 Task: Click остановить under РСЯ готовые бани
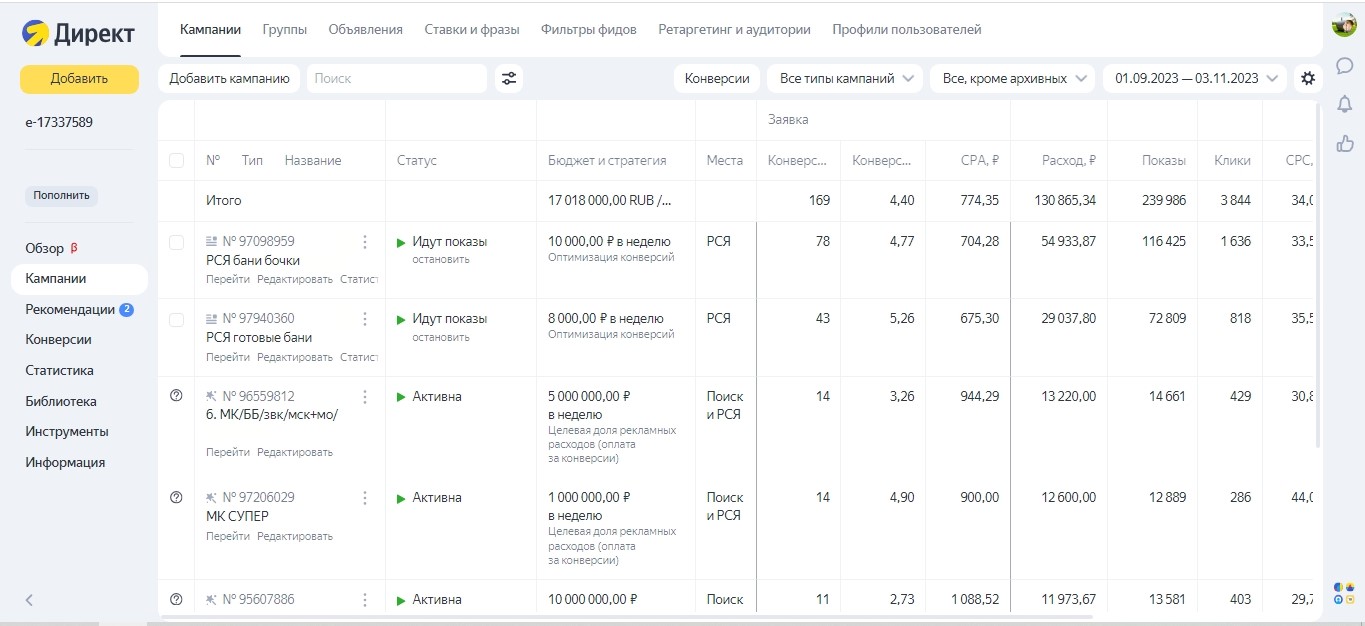click(440, 337)
